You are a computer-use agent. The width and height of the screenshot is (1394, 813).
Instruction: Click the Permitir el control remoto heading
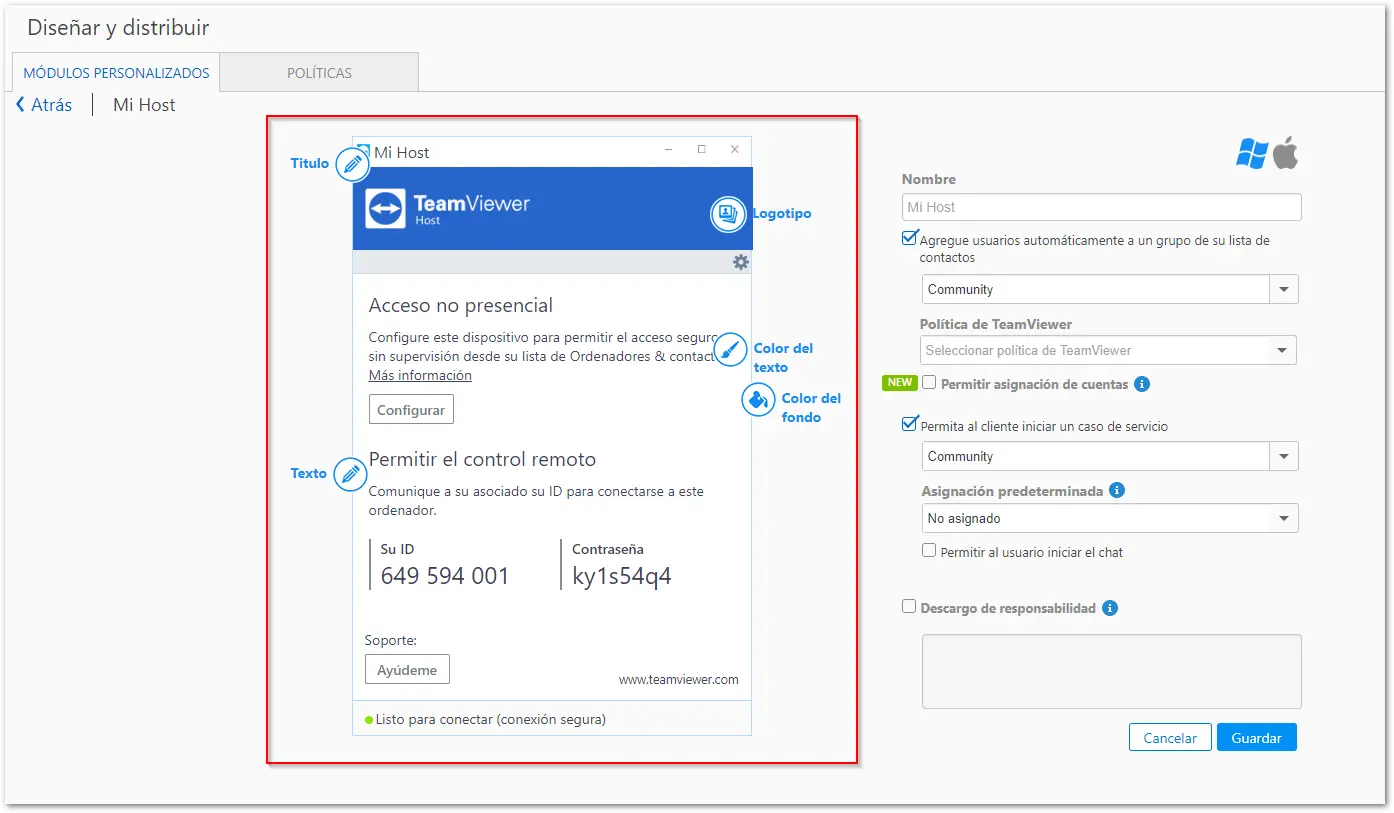(482, 460)
